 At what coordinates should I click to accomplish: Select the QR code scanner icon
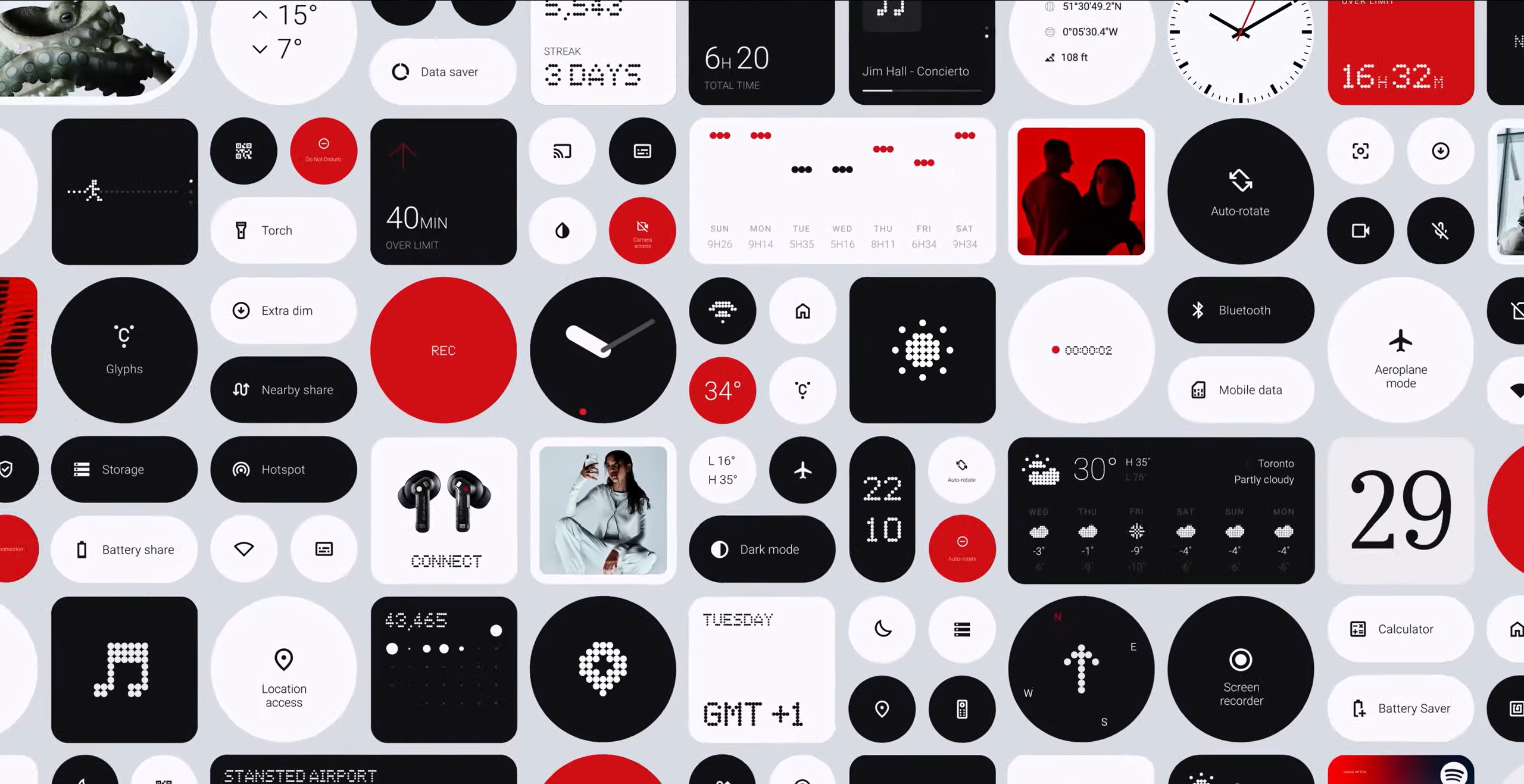tap(244, 151)
